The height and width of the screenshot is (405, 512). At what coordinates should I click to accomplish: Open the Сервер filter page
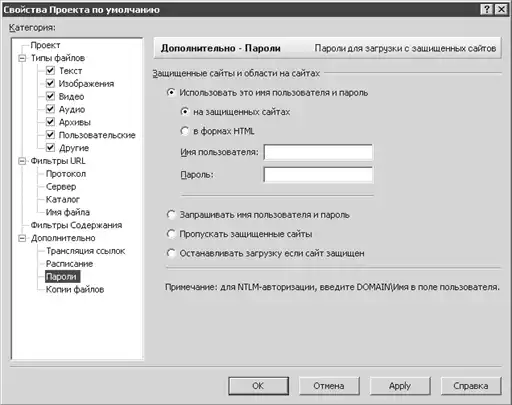[61, 187]
